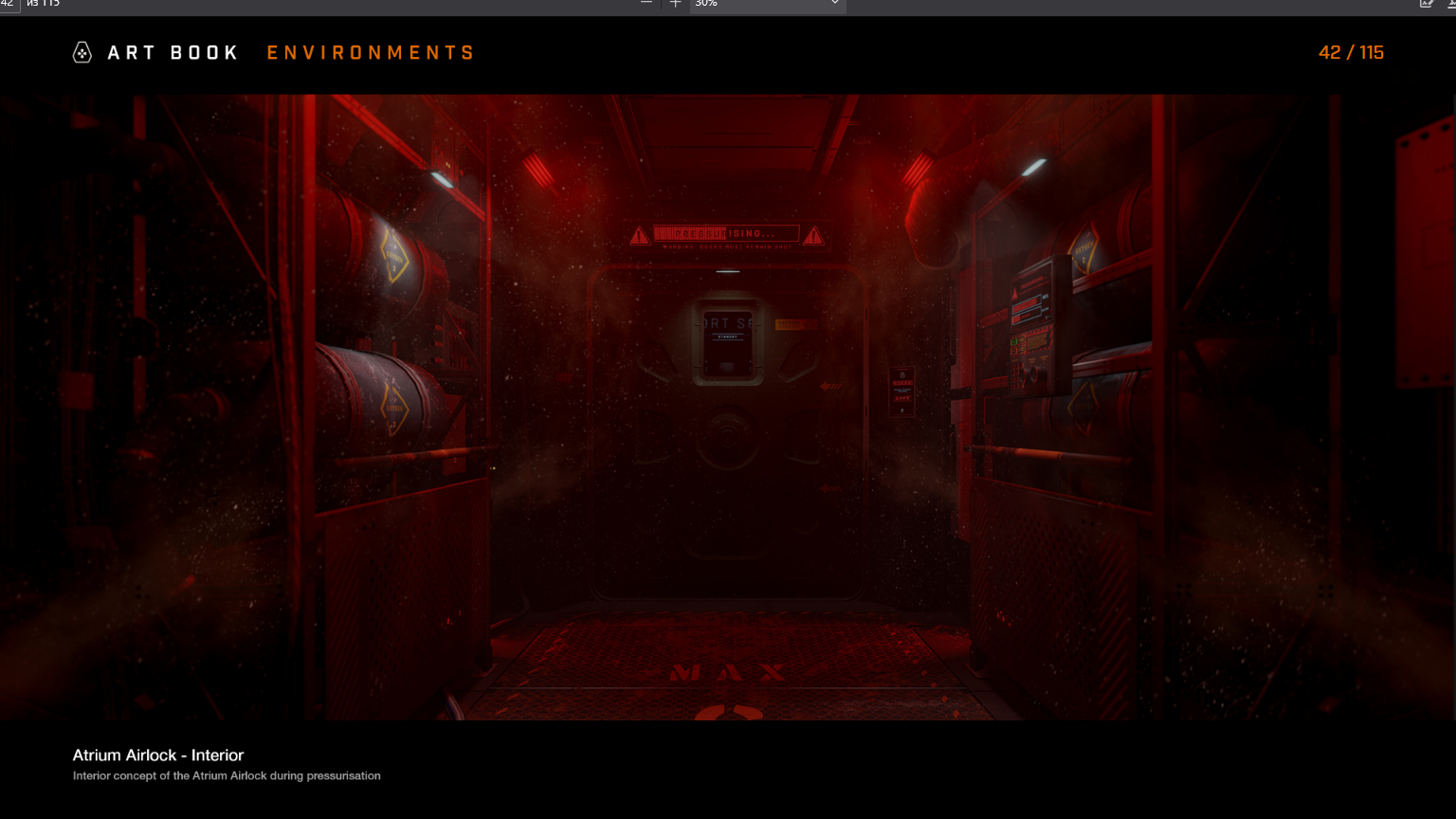Viewport: 1456px width, 819px height.
Task: Click the 42 / 115 page counter
Action: pyautogui.click(x=1351, y=53)
